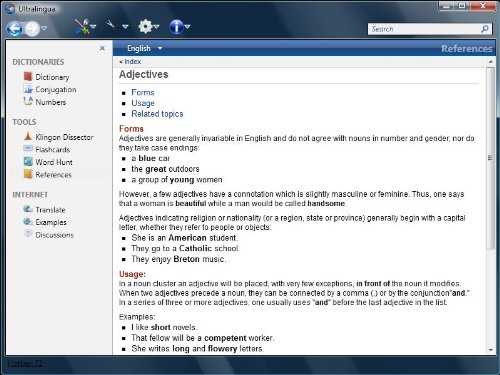Screen dimensions: 500x375
Task: Jump to Forms section link
Action: (143, 92)
